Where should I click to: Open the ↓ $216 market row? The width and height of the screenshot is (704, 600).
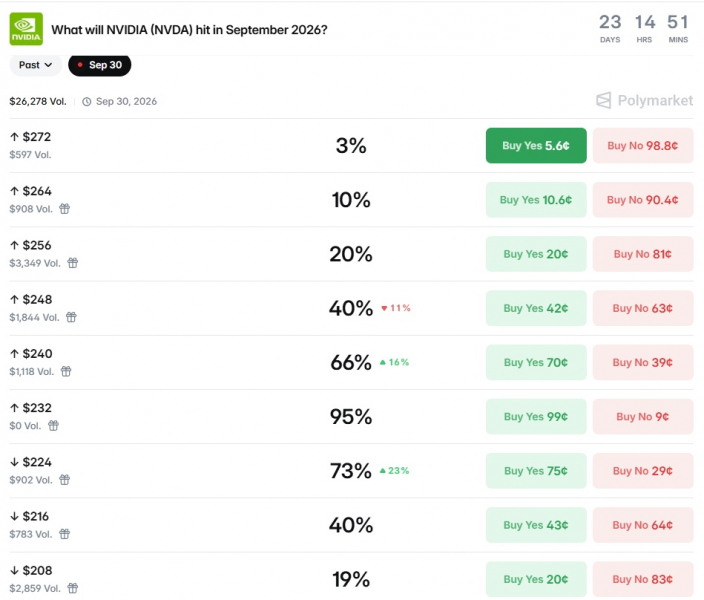[x=351, y=525]
